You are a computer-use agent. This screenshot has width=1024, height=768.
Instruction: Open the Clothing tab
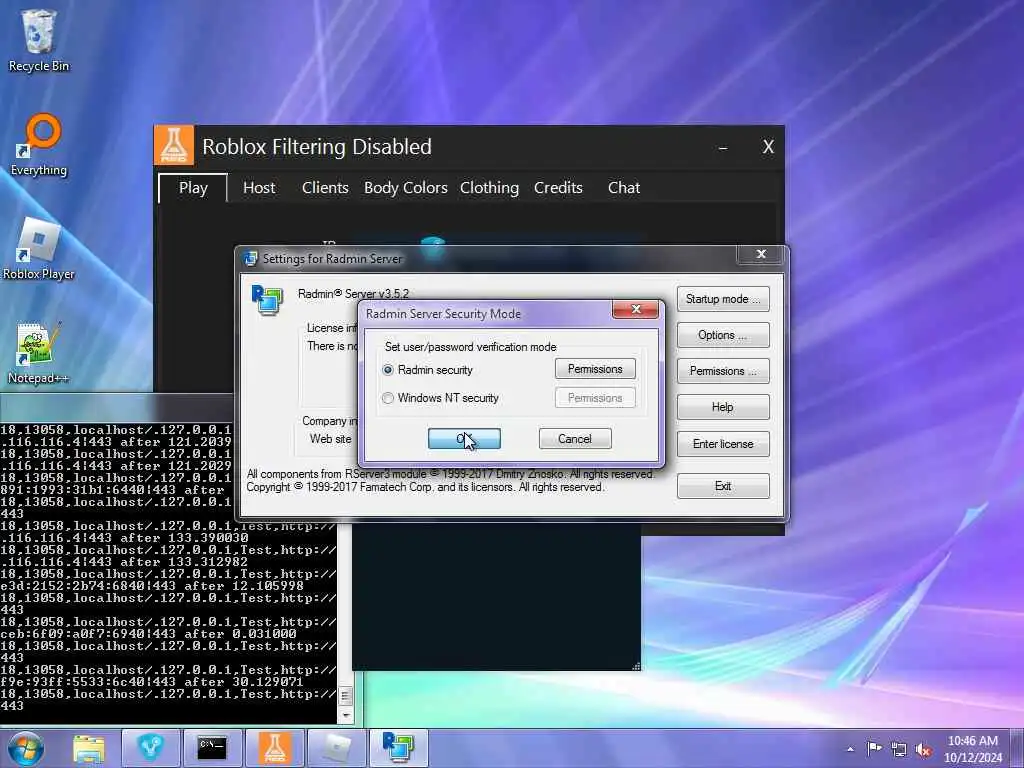(x=489, y=188)
